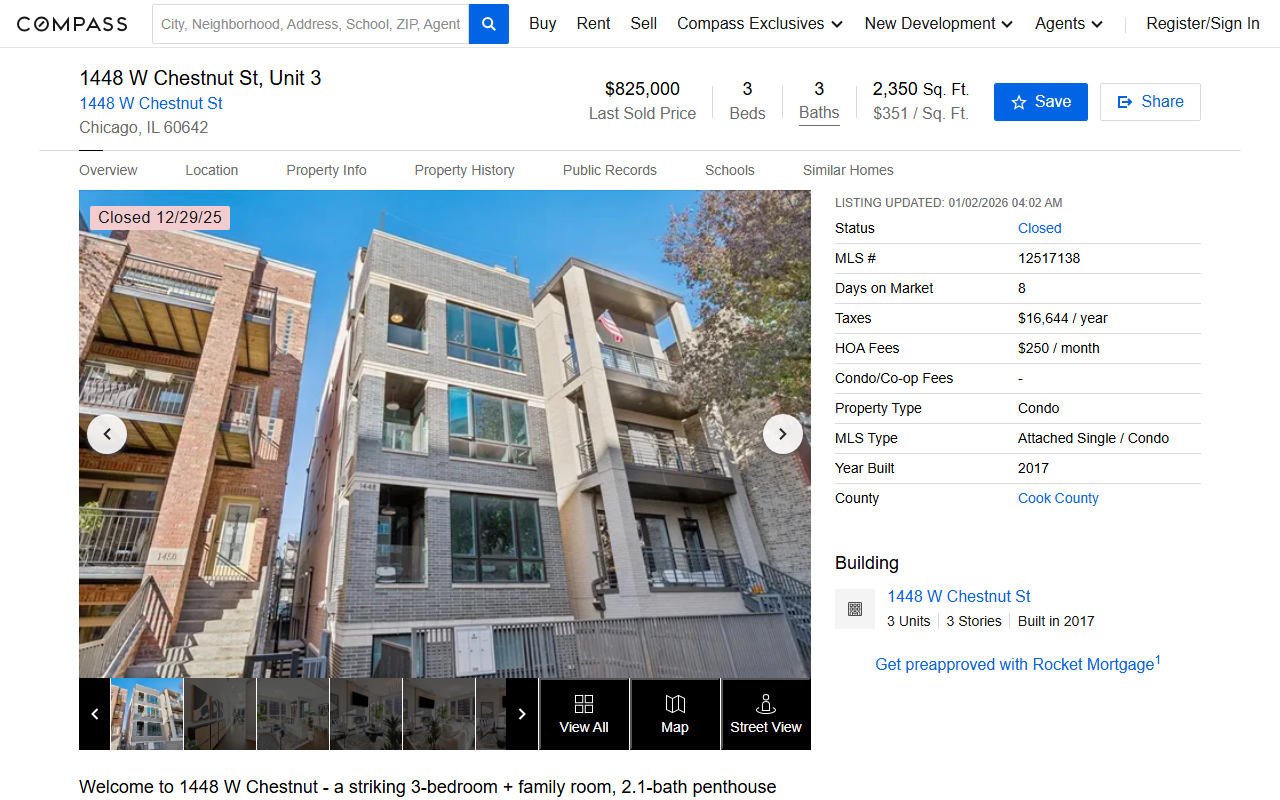Image resolution: width=1280 pixels, height=800 pixels.
Task: Open the Cook County link
Action: tap(1058, 498)
